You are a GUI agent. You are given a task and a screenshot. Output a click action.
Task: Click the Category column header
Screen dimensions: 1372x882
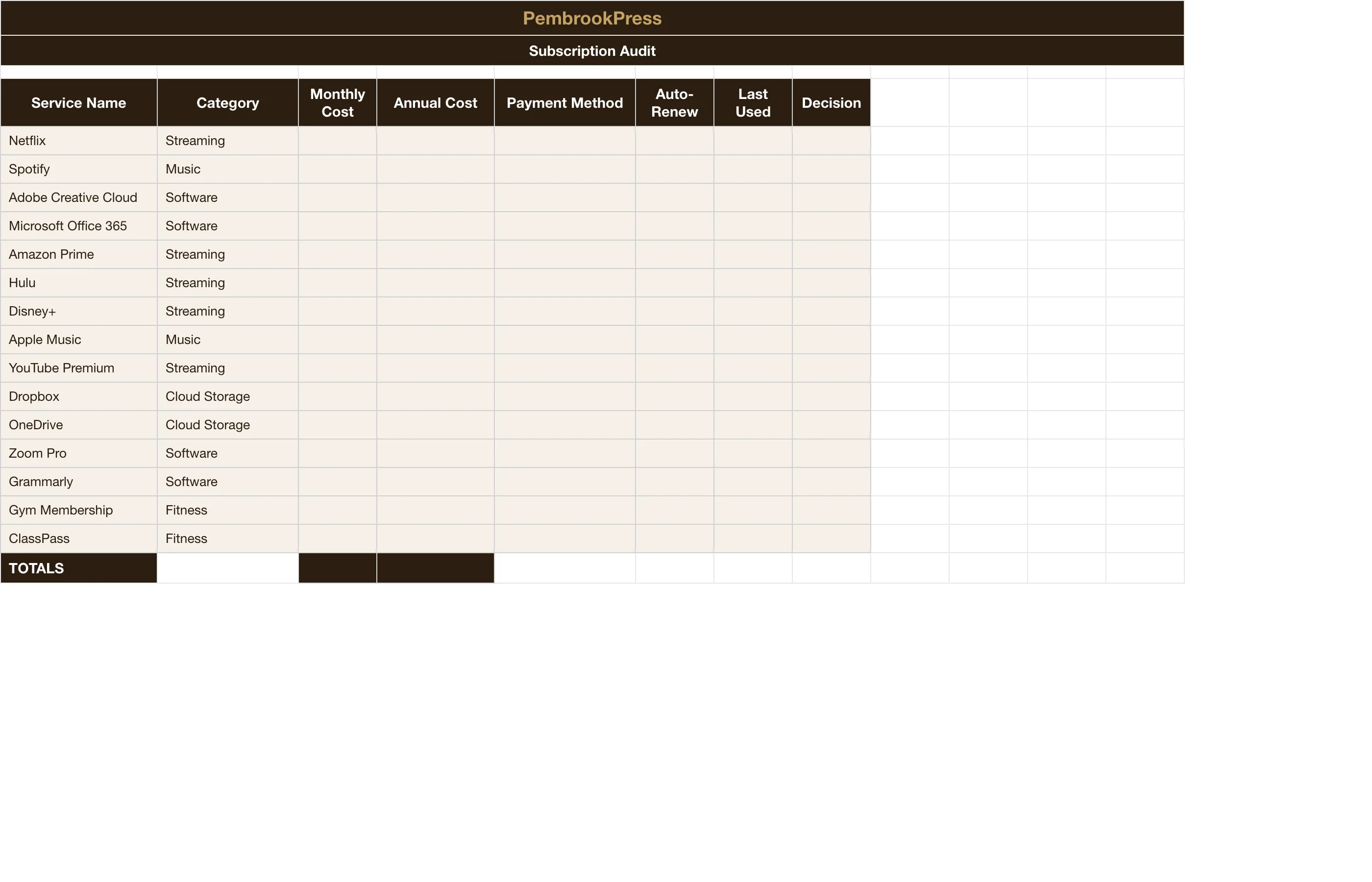228,102
